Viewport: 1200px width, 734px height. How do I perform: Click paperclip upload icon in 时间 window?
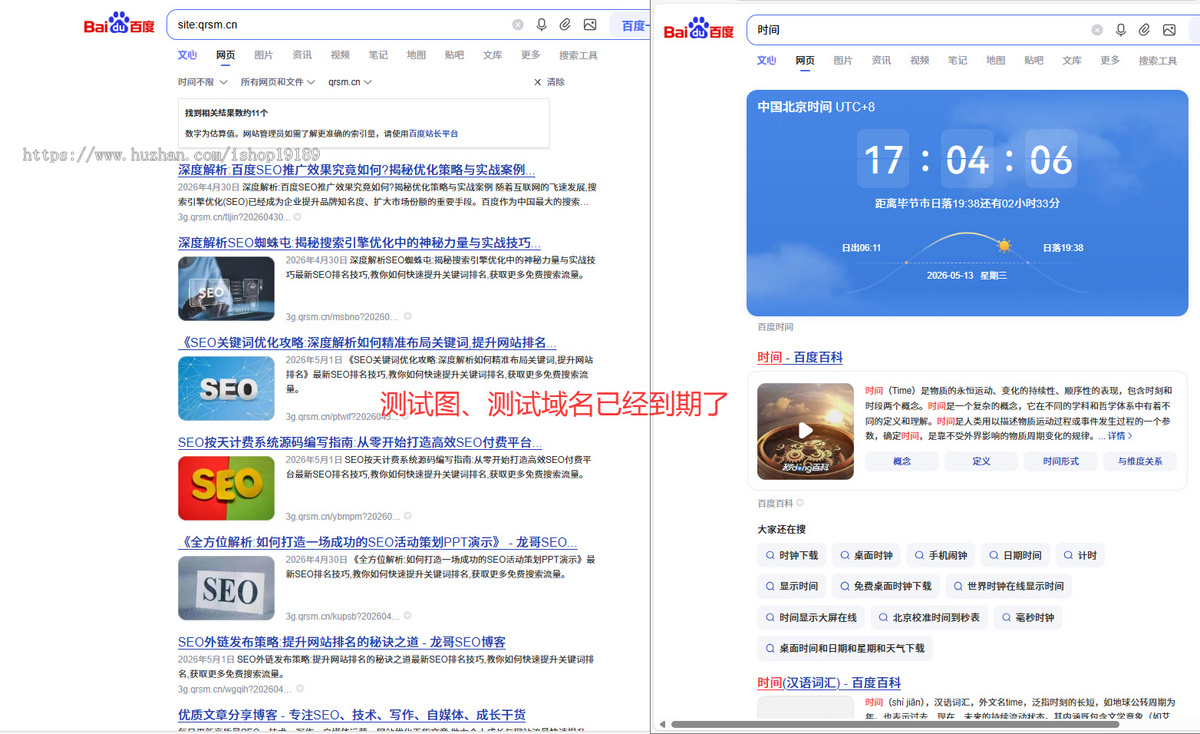click(x=1145, y=30)
